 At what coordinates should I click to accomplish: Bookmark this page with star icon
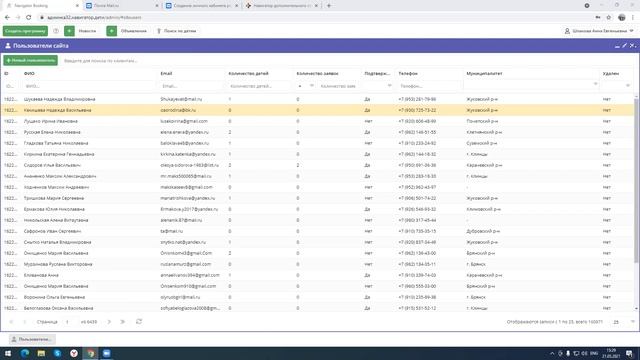point(609,18)
